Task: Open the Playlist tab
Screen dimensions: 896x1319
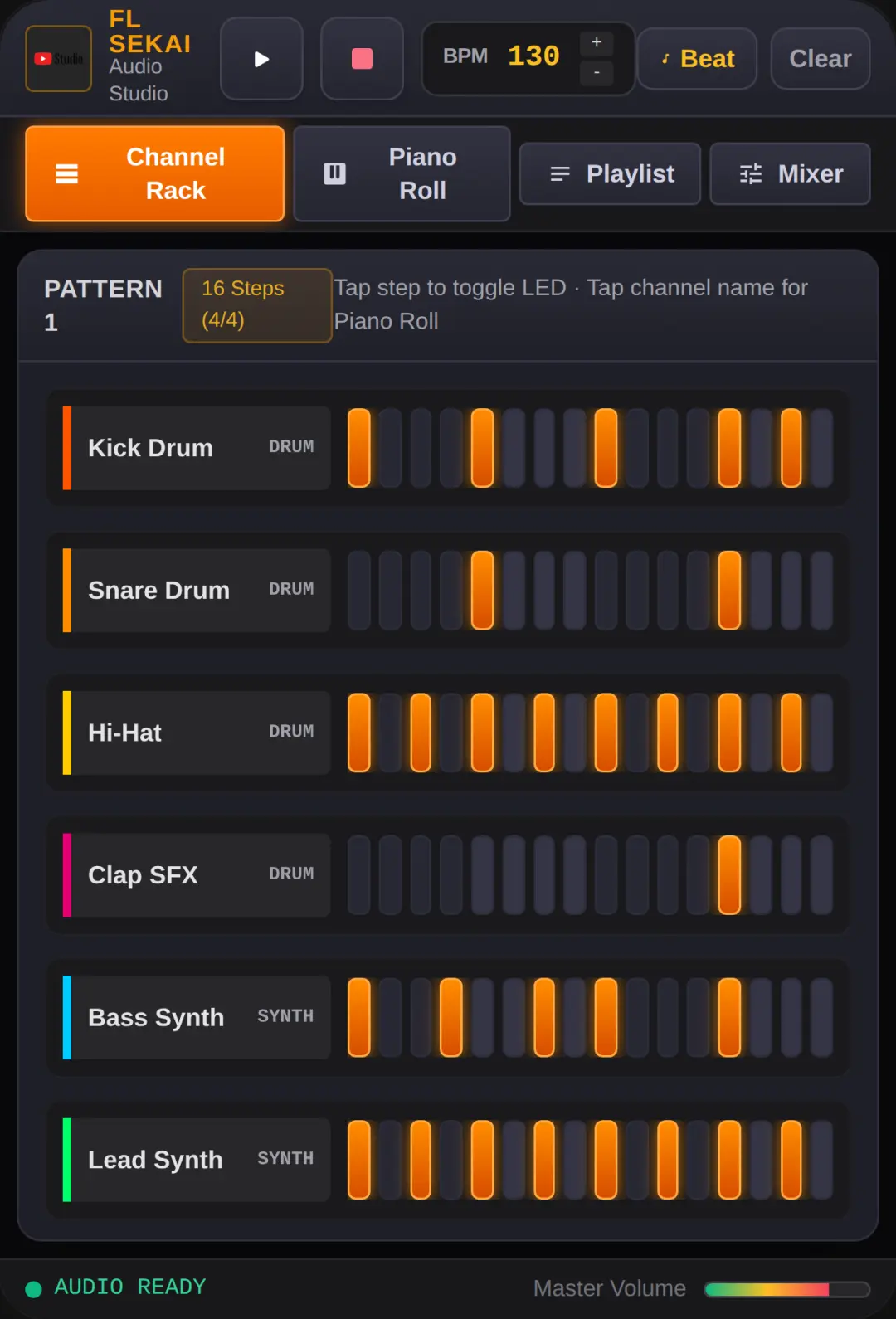Action: tap(610, 173)
